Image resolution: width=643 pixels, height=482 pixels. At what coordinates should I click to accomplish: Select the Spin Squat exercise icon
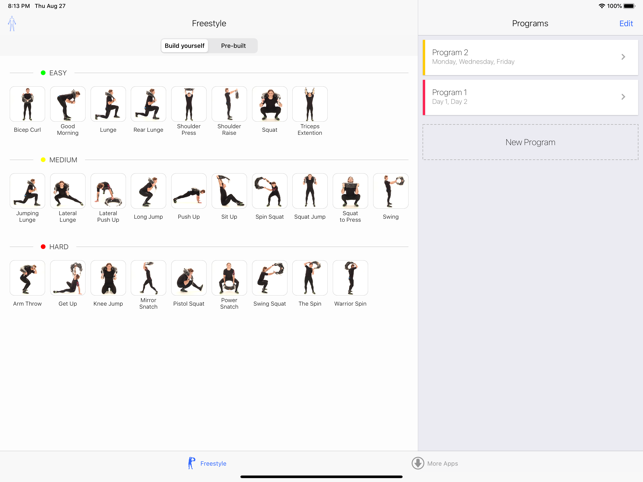click(269, 192)
